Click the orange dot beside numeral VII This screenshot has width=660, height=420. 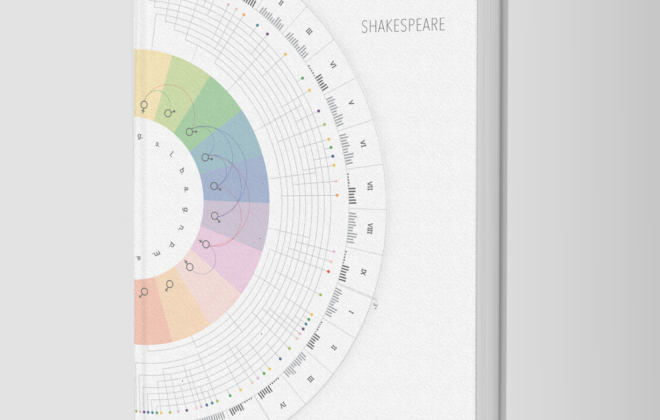(337, 195)
